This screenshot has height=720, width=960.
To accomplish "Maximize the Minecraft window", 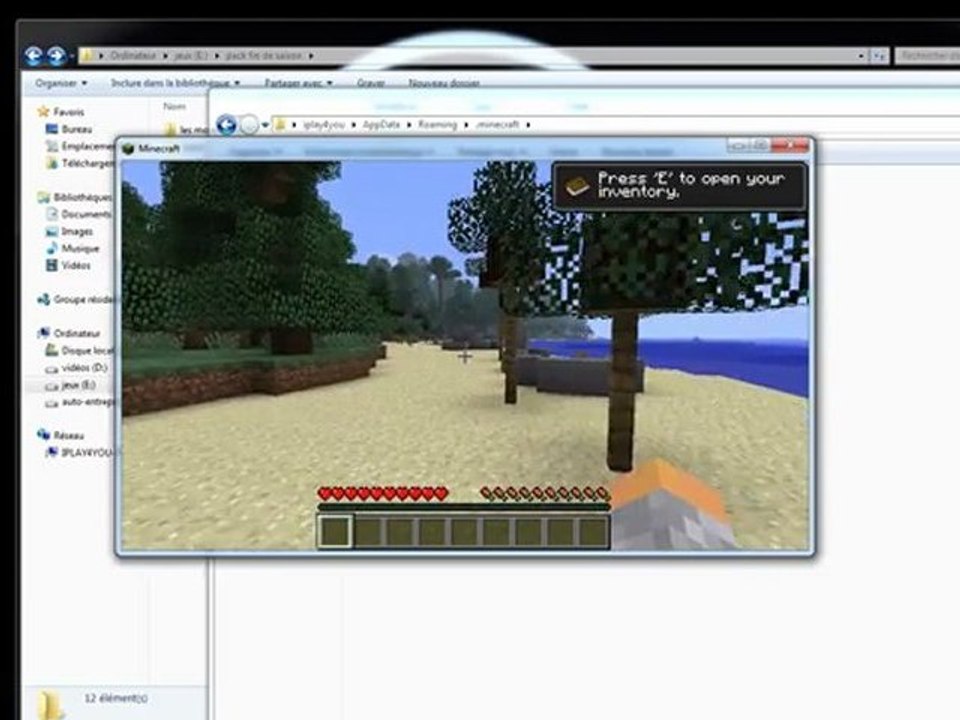I will coord(759,146).
